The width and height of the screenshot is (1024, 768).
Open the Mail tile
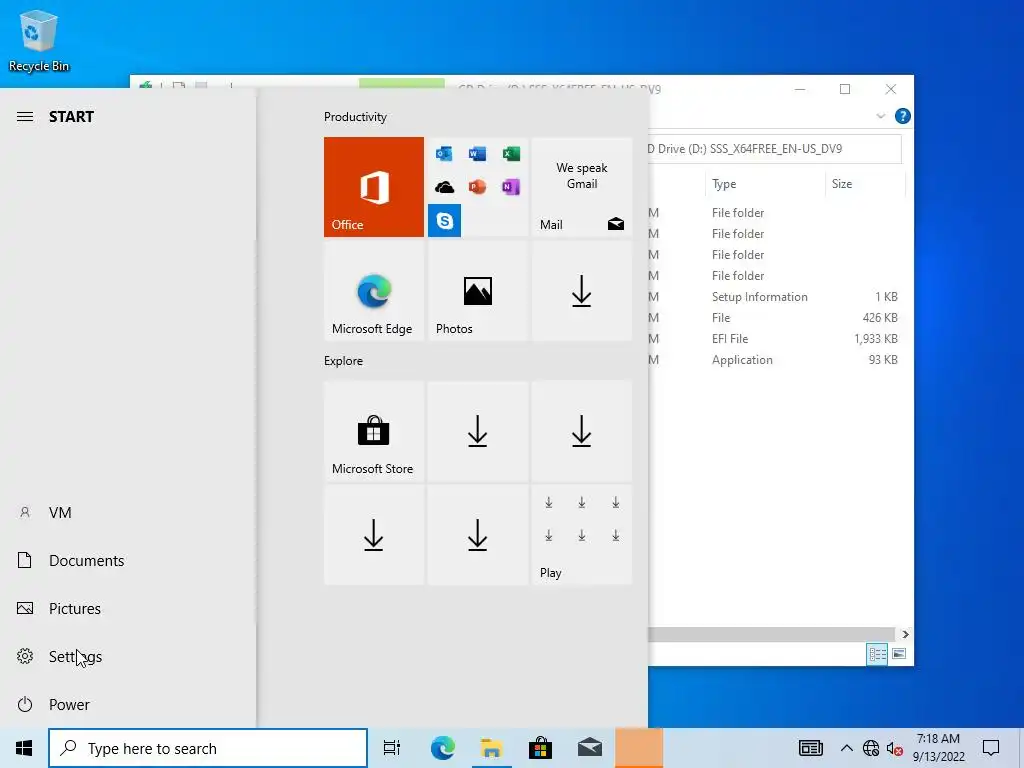pos(581,187)
